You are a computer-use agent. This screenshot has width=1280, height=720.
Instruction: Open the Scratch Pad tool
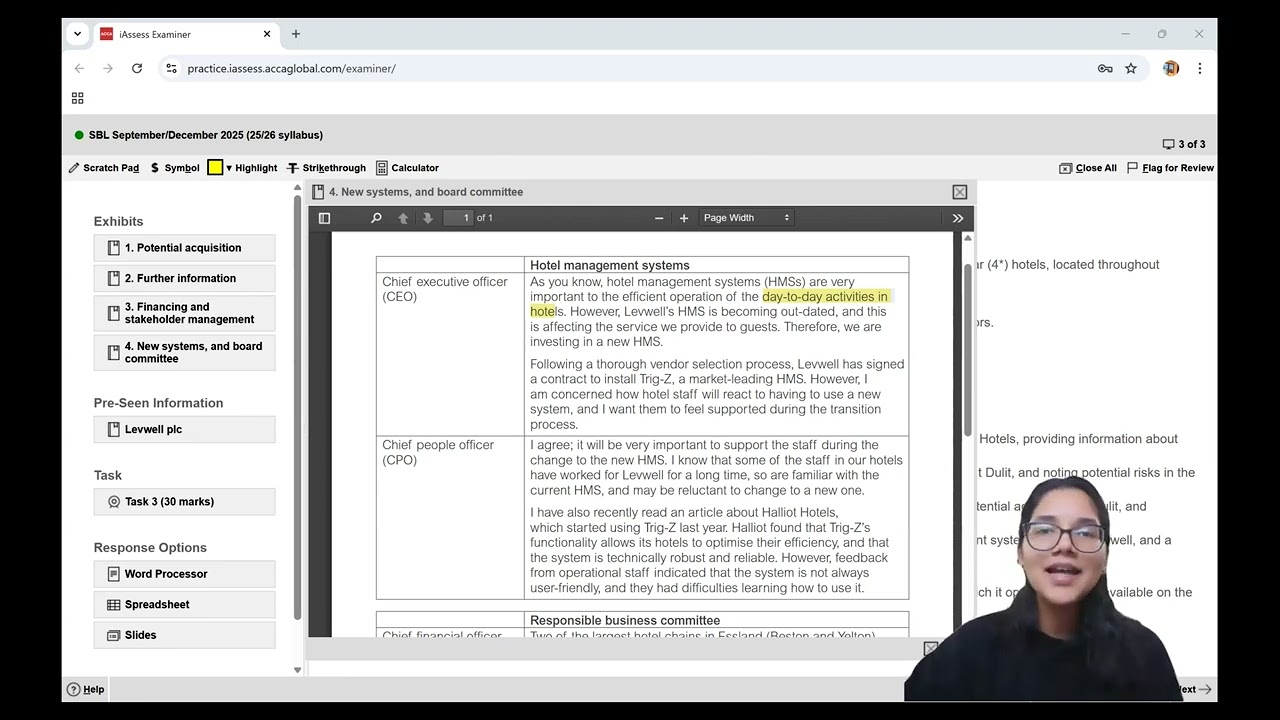104,168
